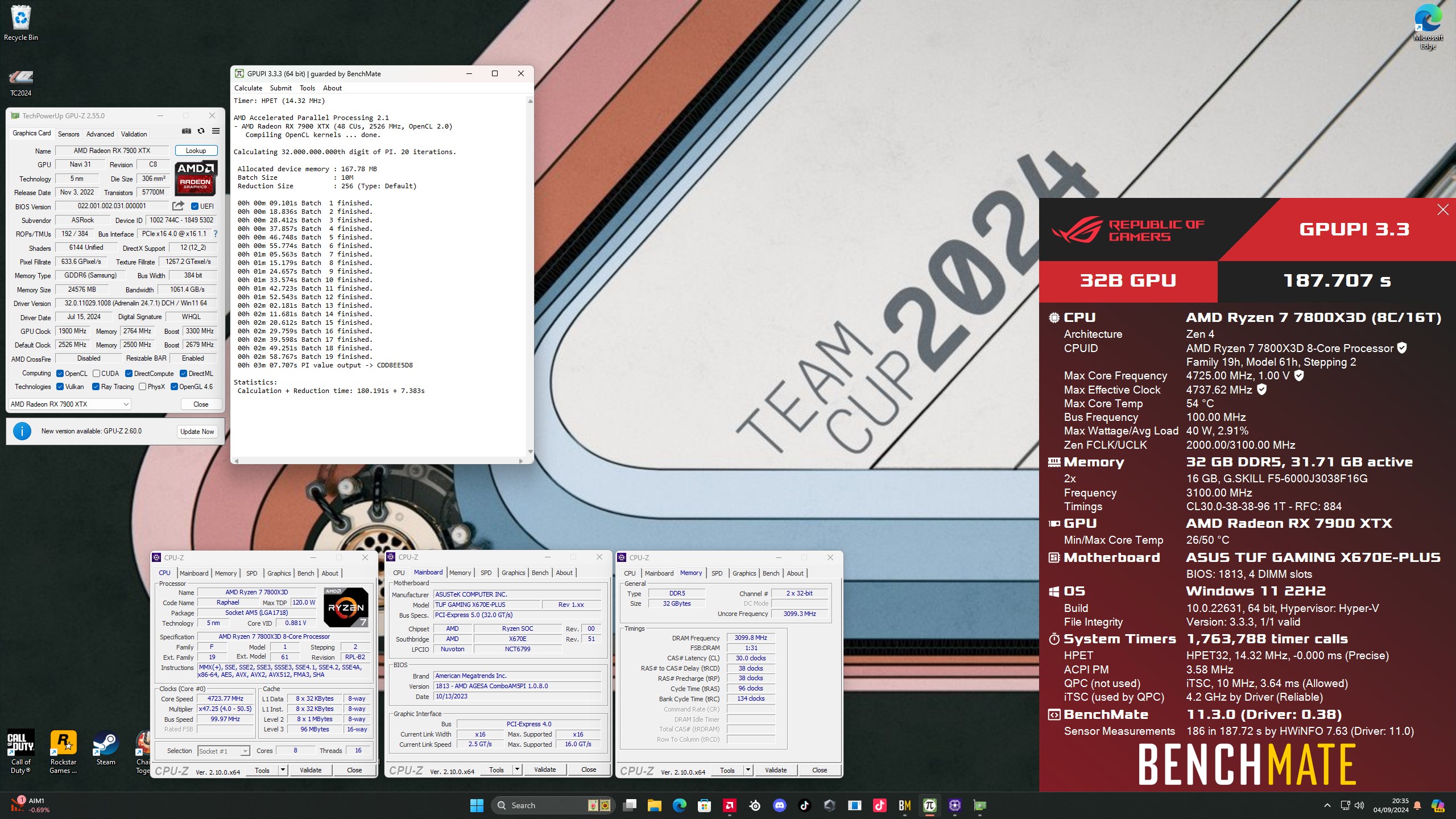Image resolution: width=1456 pixels, height=819 pixels.
Task: Open Microsoft Store from the taskbar
Action: [704, 805]
